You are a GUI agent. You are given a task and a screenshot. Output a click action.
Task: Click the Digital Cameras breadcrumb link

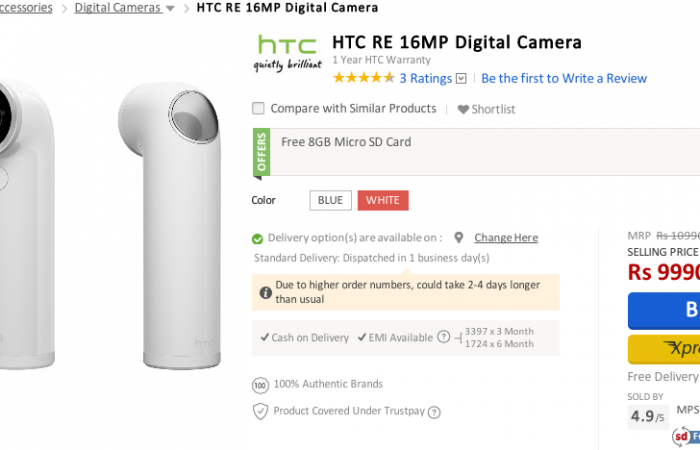[x=117, y=8]
